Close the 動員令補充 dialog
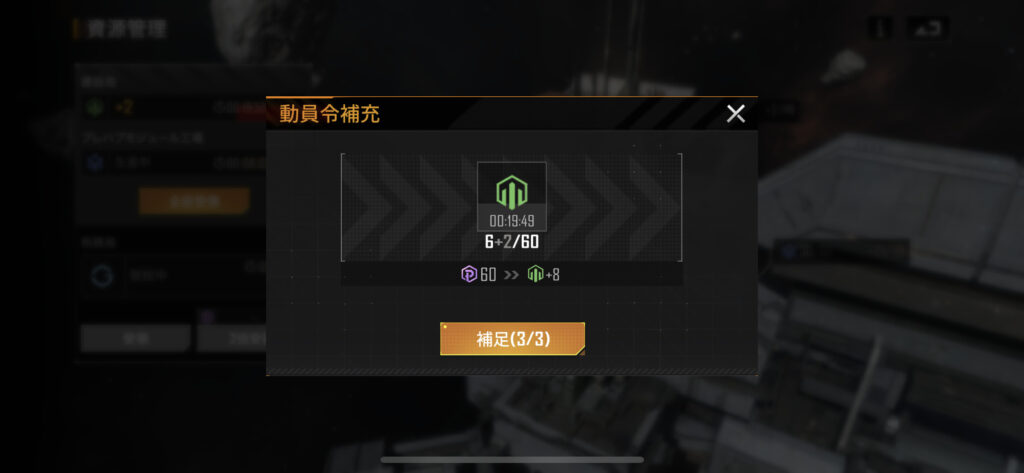This screenshot has width=1024, height=473. point(735,114)
